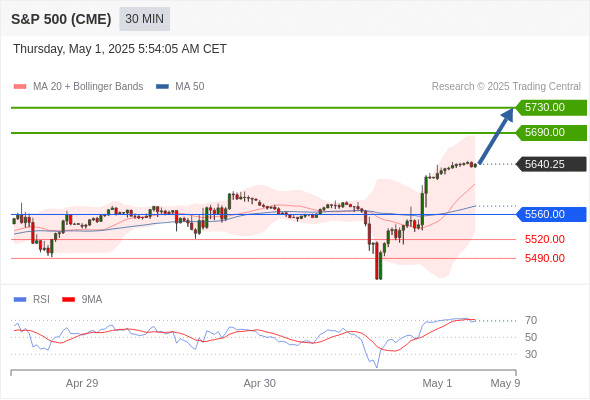The image size is (590, 400).
Task: Click the 5490.00 support level label
Action: [545, 259]
